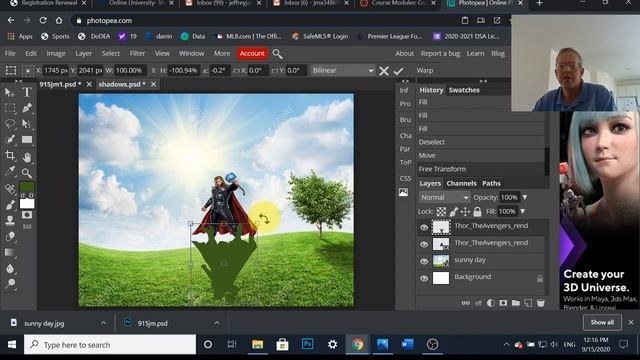The height and width of the screenshot is (360, 640).
Task: Add a layer mask icon
Action: click(x=503, y=303)
